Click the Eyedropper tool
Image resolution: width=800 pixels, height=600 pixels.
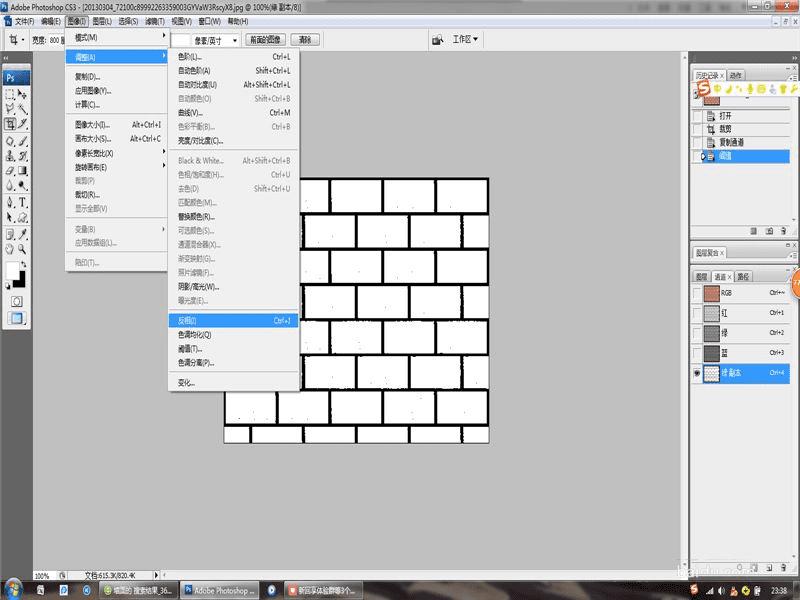pos(23,232)
